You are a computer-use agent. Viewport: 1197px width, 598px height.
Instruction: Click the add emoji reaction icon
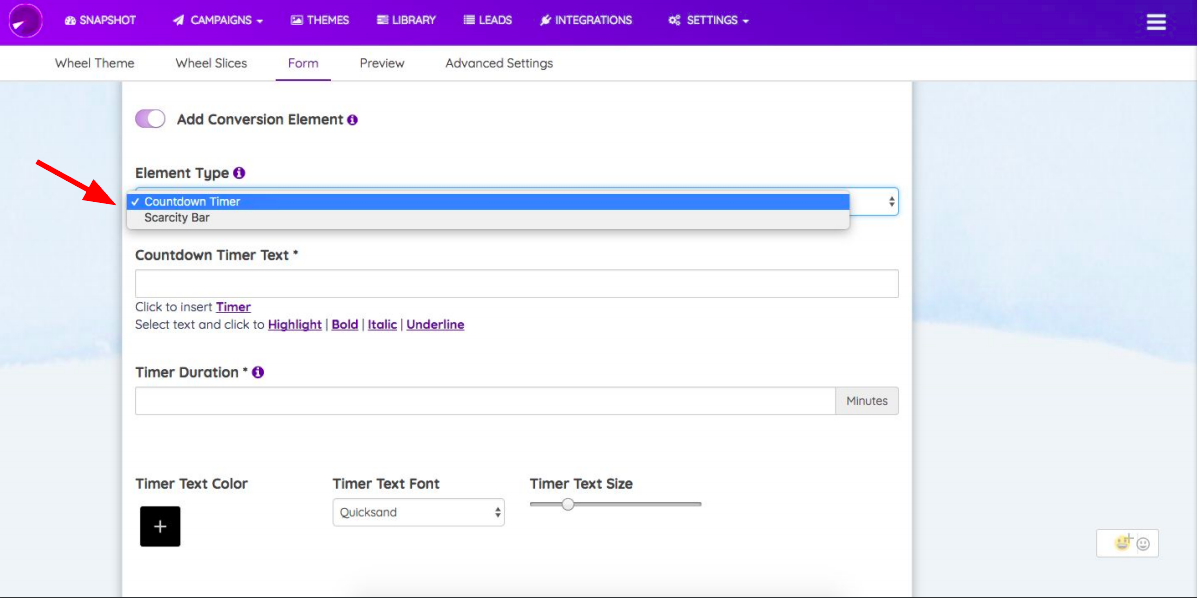click(1122, 542)
